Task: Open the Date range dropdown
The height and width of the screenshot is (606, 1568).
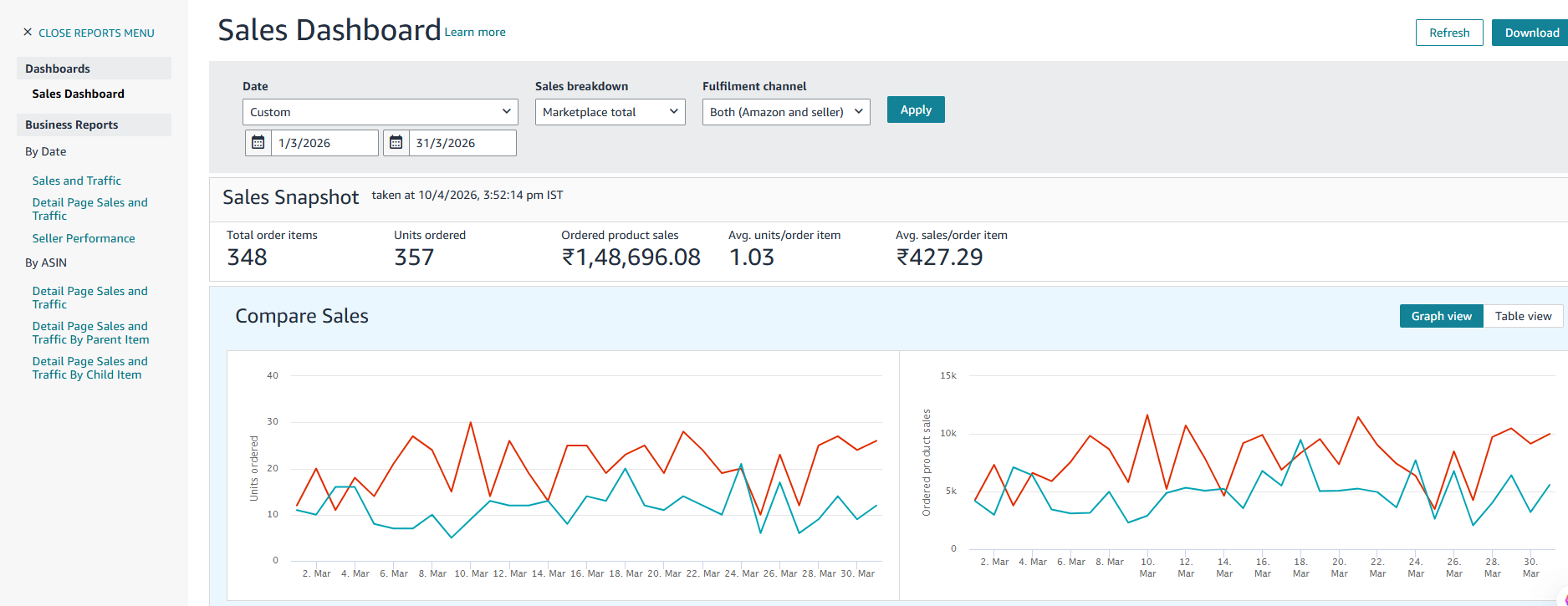Action: coord(380,112)
